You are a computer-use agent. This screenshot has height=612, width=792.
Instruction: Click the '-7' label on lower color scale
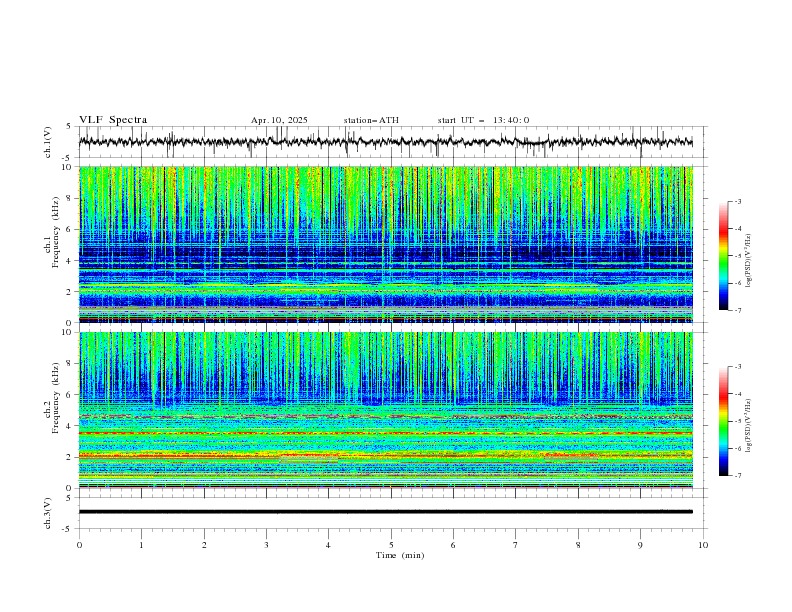click(x=738, y=476)
